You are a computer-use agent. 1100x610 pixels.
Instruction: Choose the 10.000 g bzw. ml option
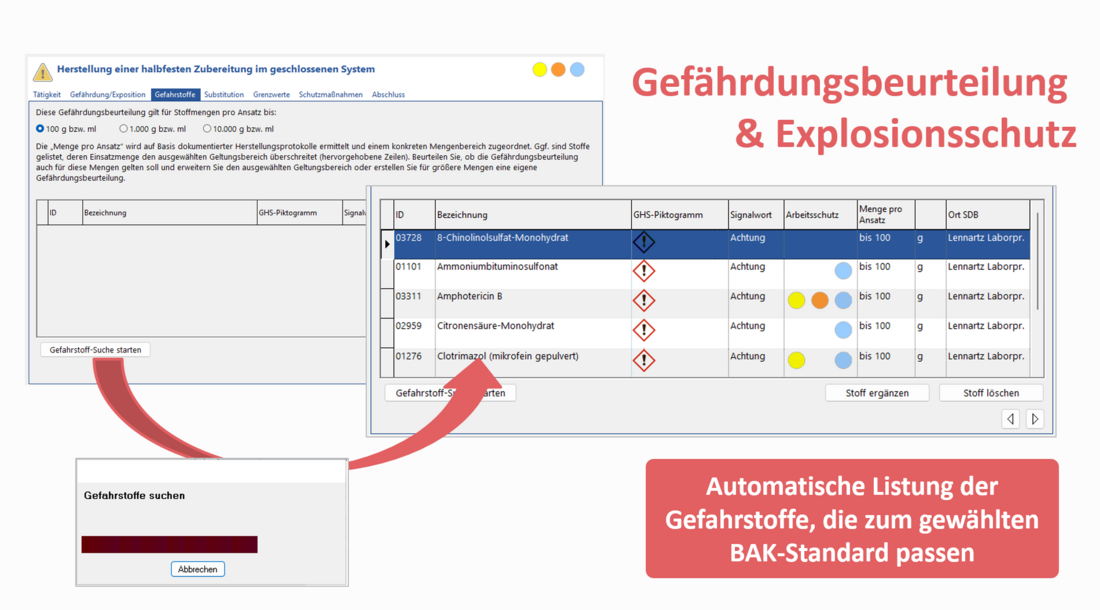pyautogui.click(x=207, y=129)
